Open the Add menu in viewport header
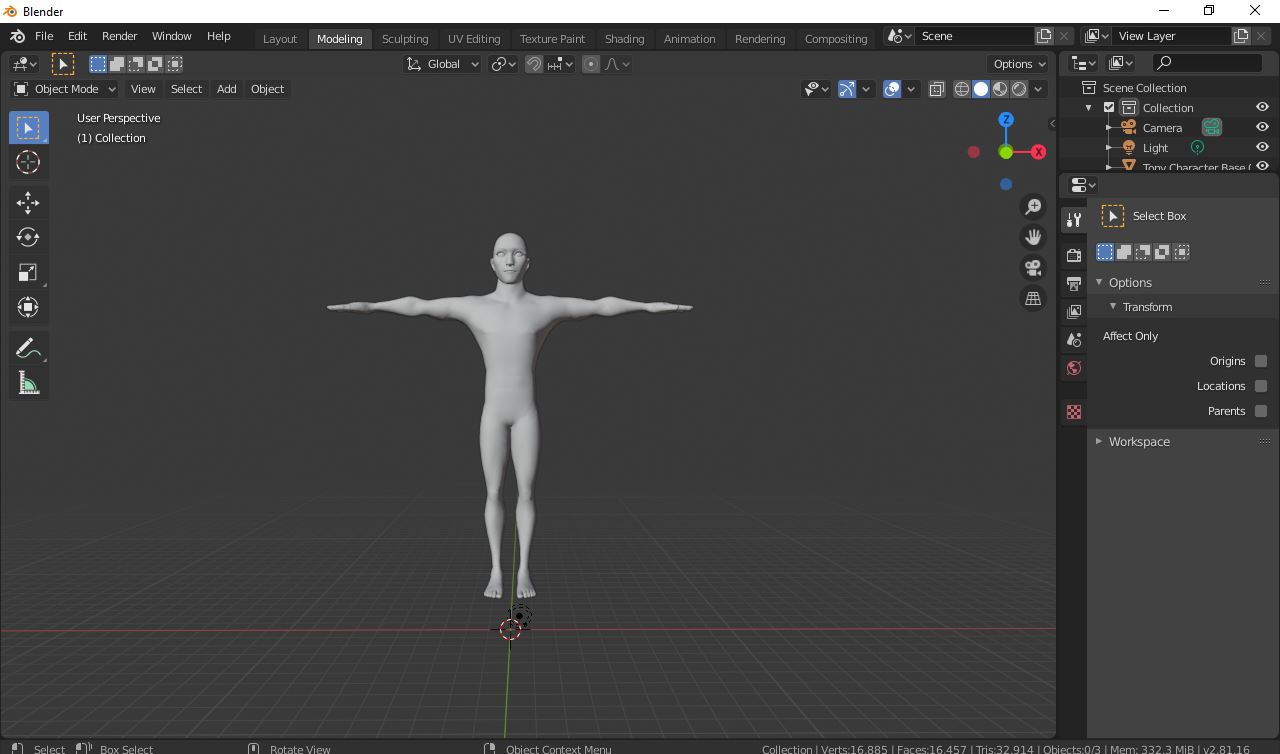 click(x=227, y=89)
